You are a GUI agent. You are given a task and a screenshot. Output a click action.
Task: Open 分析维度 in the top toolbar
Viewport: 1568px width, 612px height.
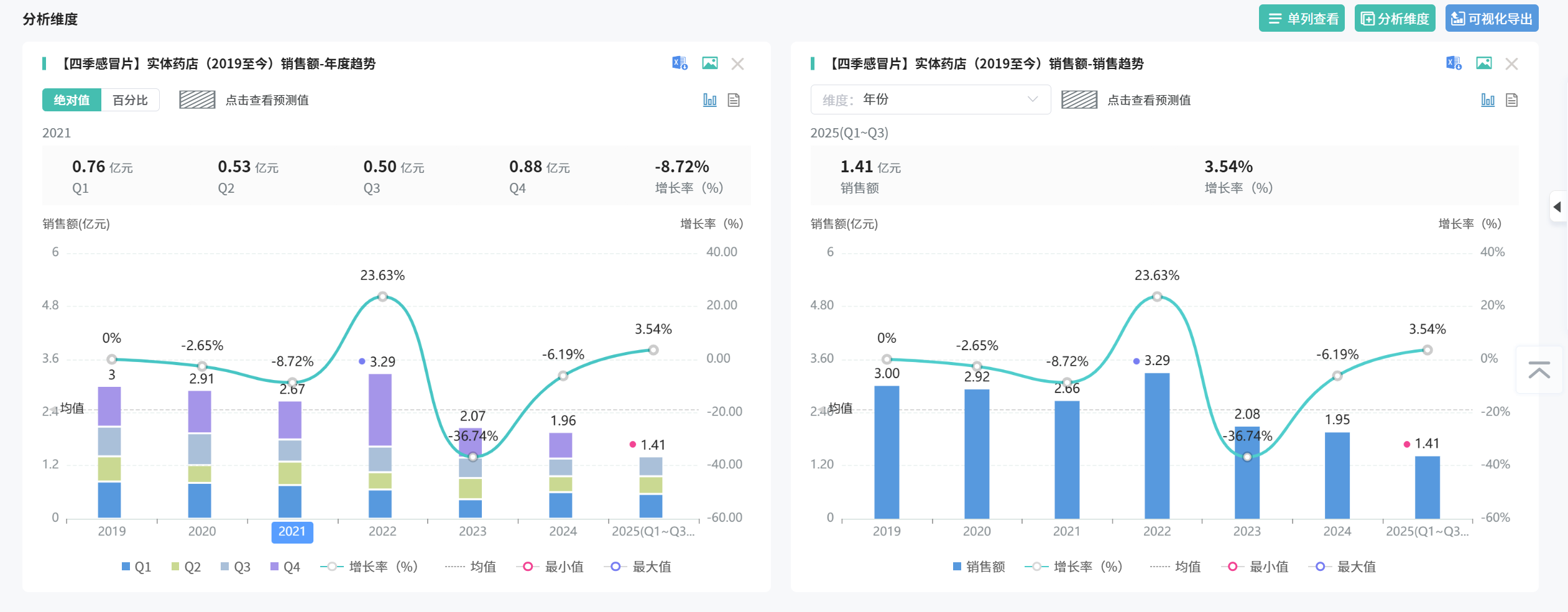click(x=1395, y=18)
